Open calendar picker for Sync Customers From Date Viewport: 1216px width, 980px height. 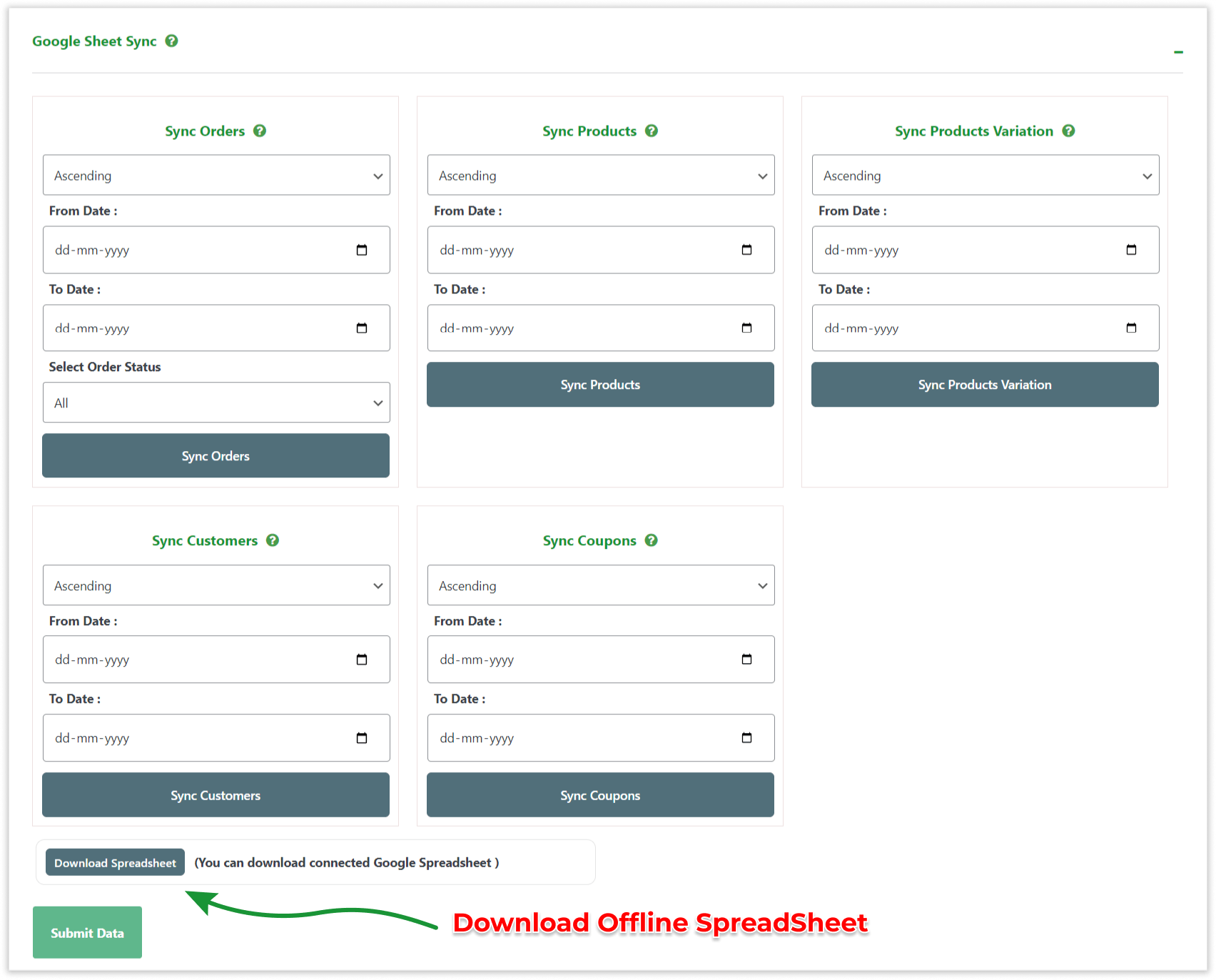pos(363,660)
